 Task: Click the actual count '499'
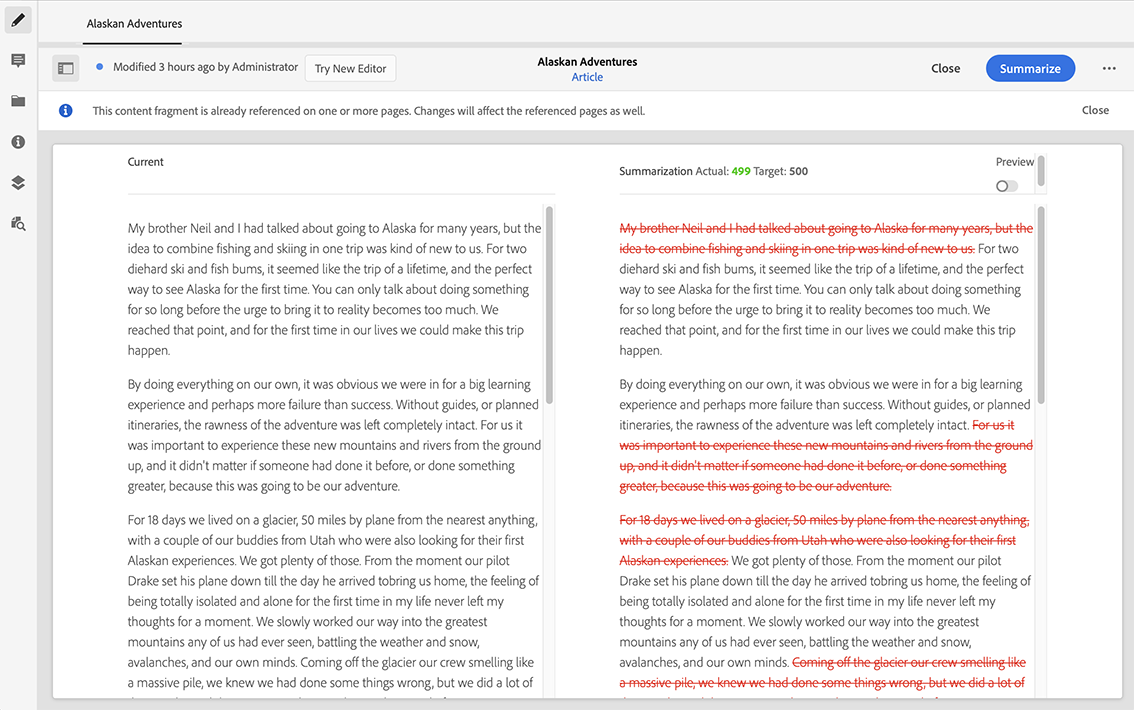click(x=741, y=171)
